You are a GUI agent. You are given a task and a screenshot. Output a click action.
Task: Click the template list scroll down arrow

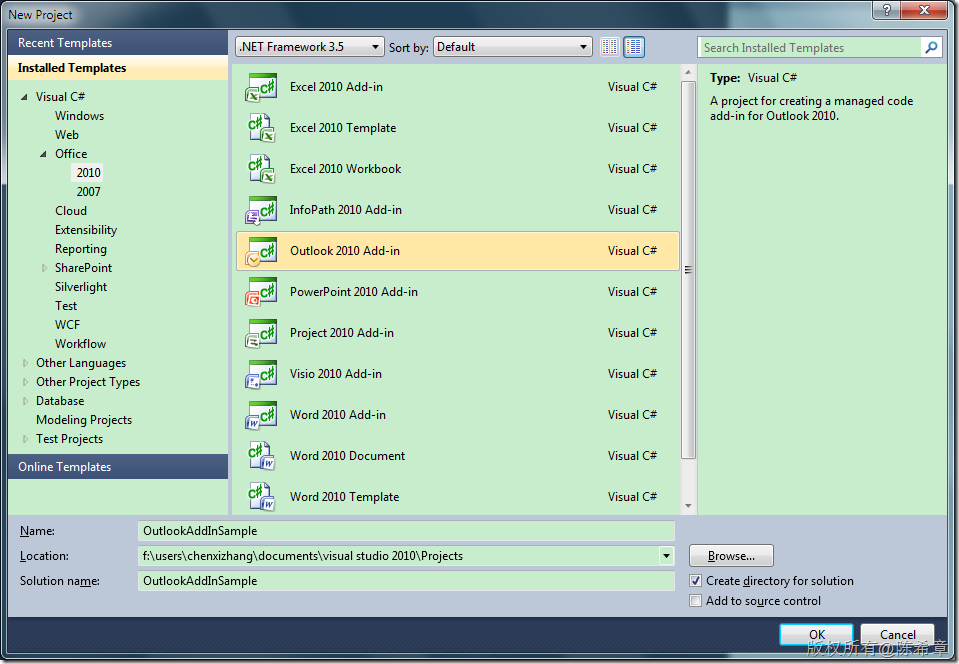click(688, 506)
